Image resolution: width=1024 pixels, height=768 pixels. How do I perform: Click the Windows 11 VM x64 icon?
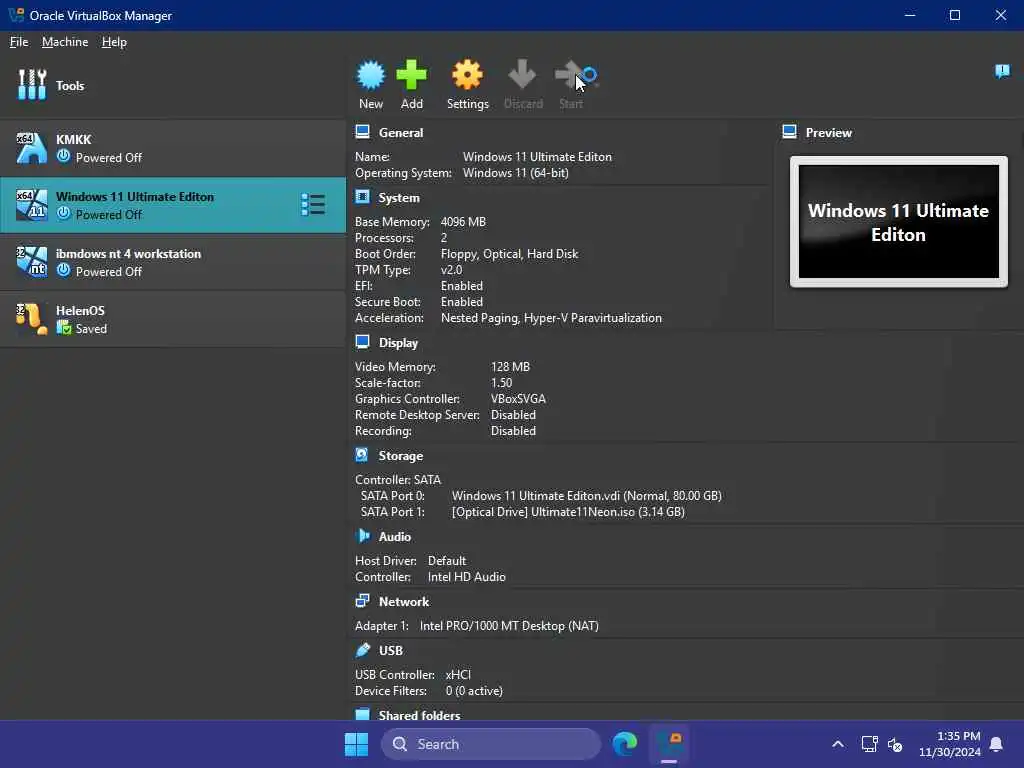tap(31, 205)
